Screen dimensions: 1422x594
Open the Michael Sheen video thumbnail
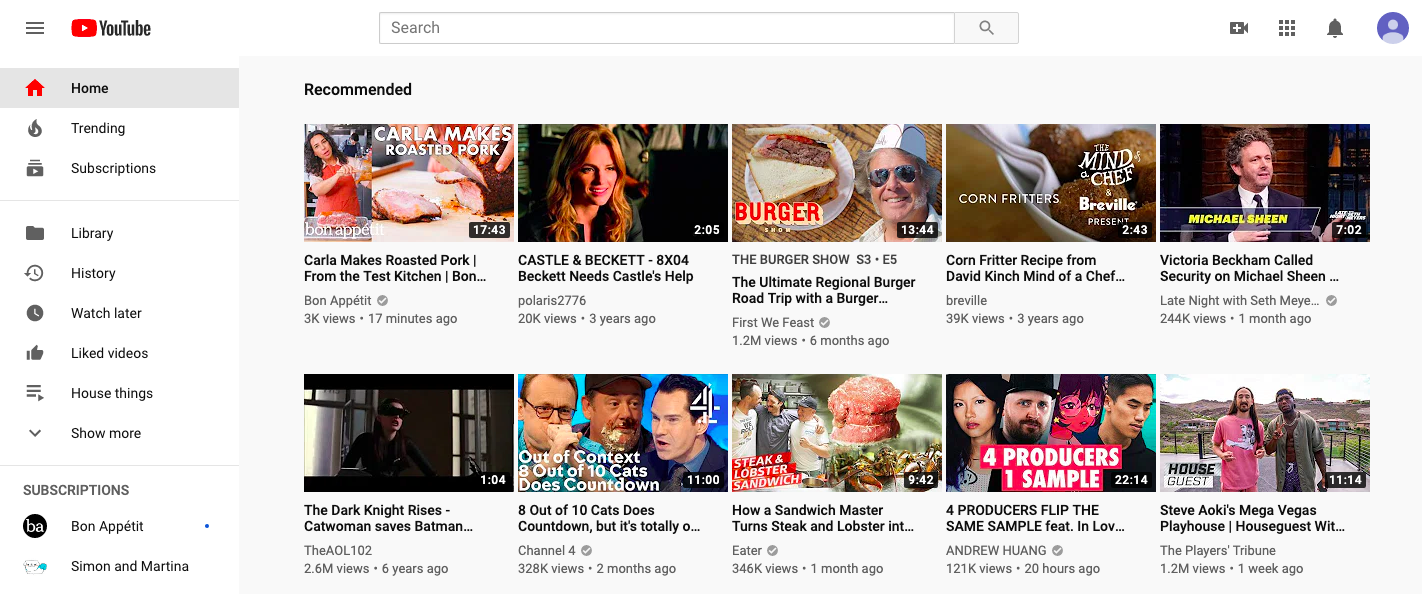click(x=1265, y=183)
